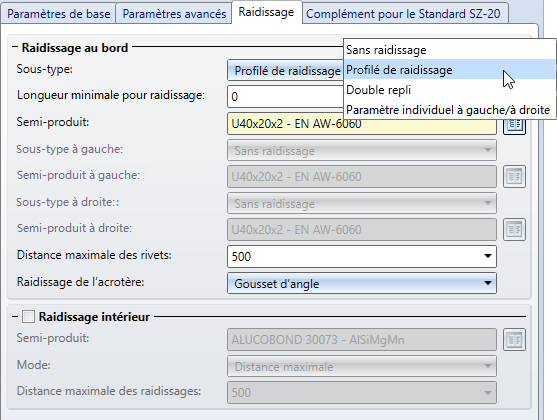Click the catalog icon for Semi-produit à droite
The height and width of the screenshot is (420, 557).
[514, 230]
